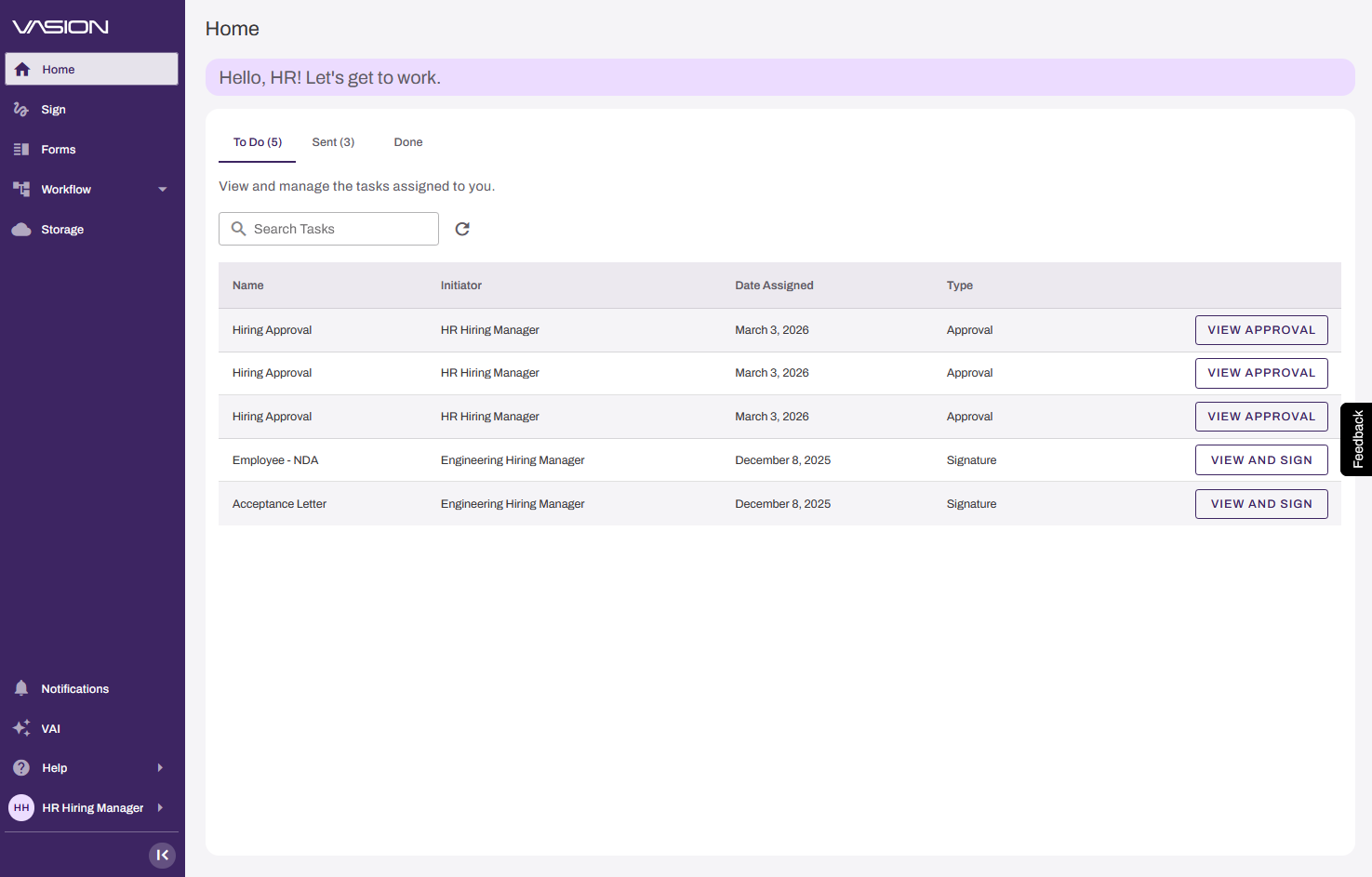Select Home label in the sidebar
Viewport: 1372px width, 877px height.
pyautogui.click(x=59, y=70)
